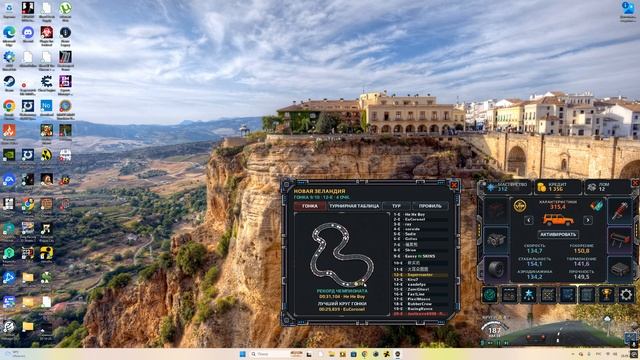The width and height of the screenshot is (640, 360).
Task: Click the АКТИВИРОВАТЬ button
Action: pyautogui.click(x=558, y=235)
